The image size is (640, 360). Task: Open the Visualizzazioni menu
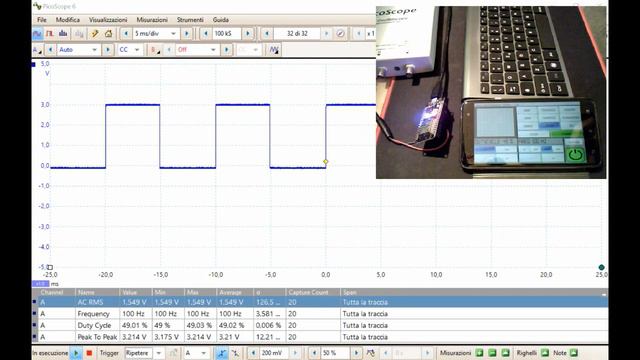[108, 20]
